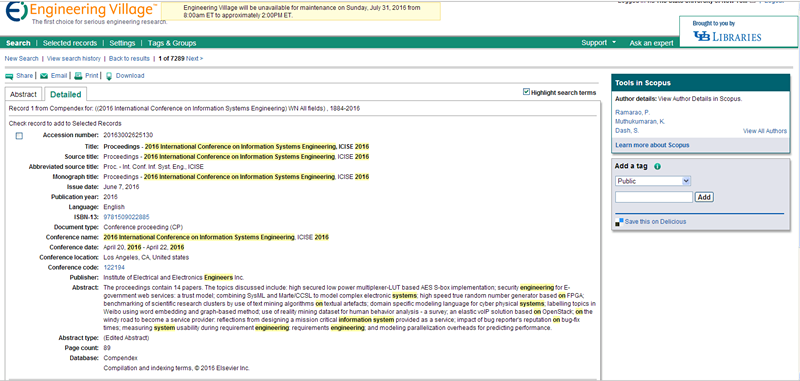Click Ask an expert link
The width and height of the screenshot is (800, 381).
click(652, 43)
